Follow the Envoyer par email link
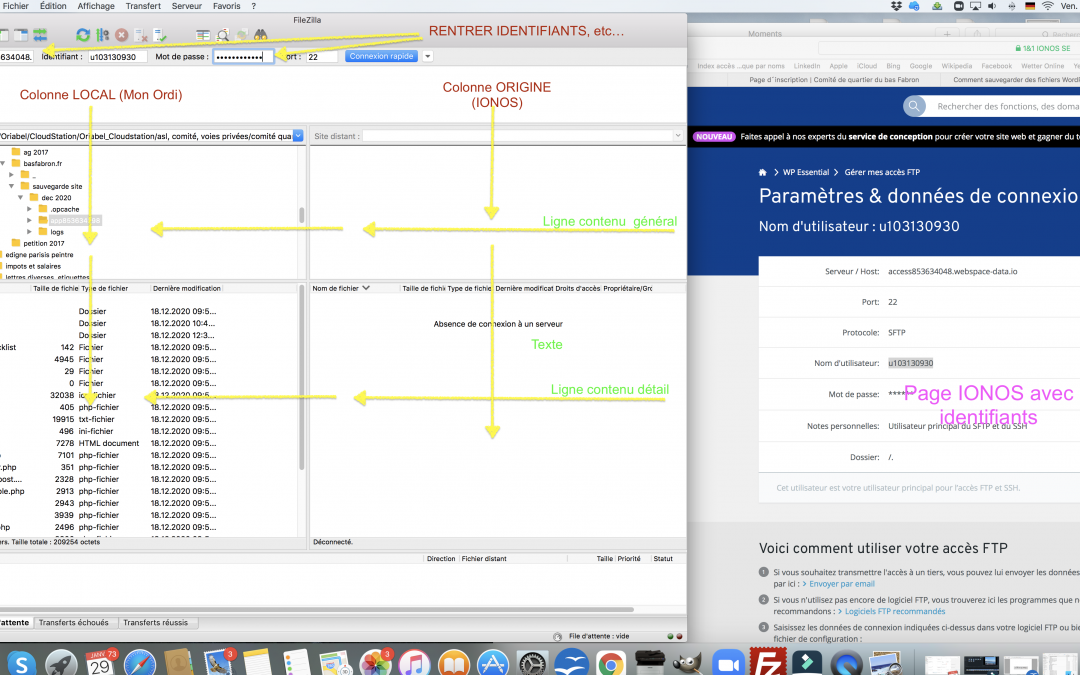Viewport: 1080px width, 675px height. point(841,583)
